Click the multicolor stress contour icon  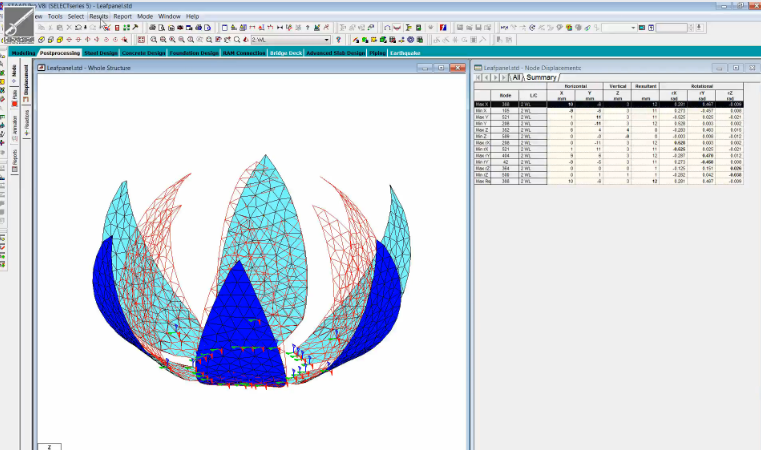coord(569,28)
